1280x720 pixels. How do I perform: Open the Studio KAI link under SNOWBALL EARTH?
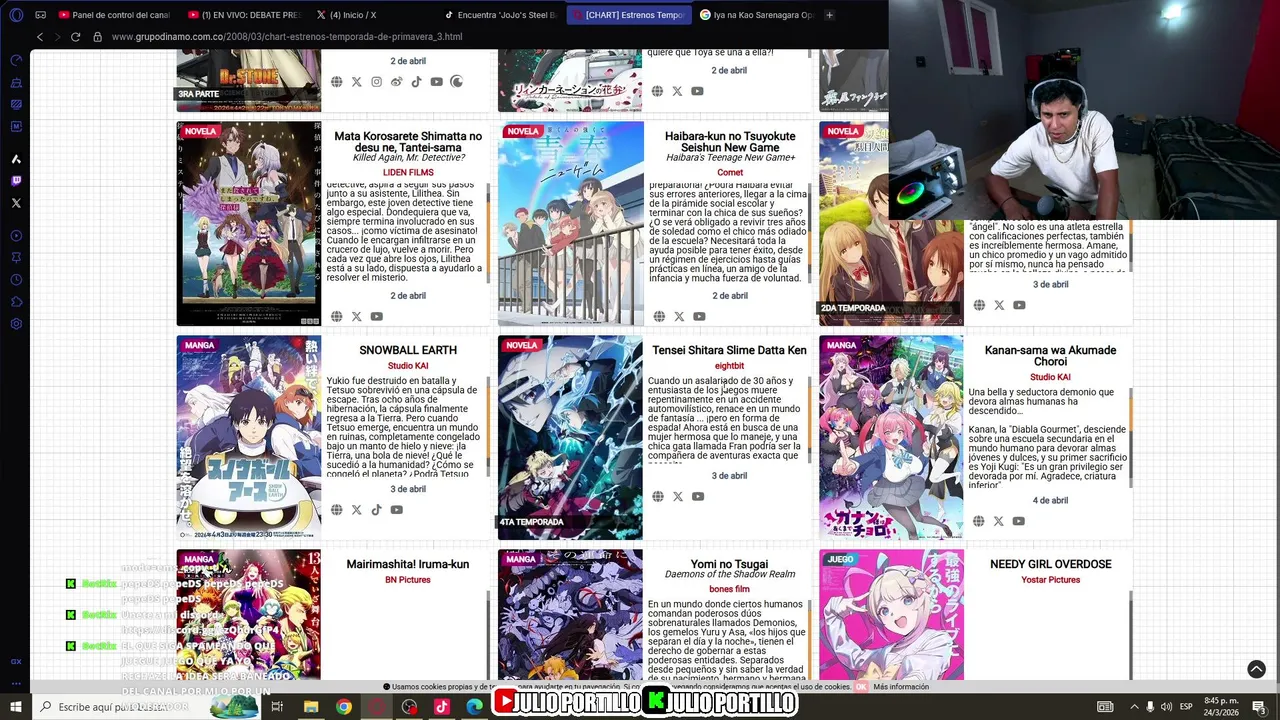click(408, 366)
